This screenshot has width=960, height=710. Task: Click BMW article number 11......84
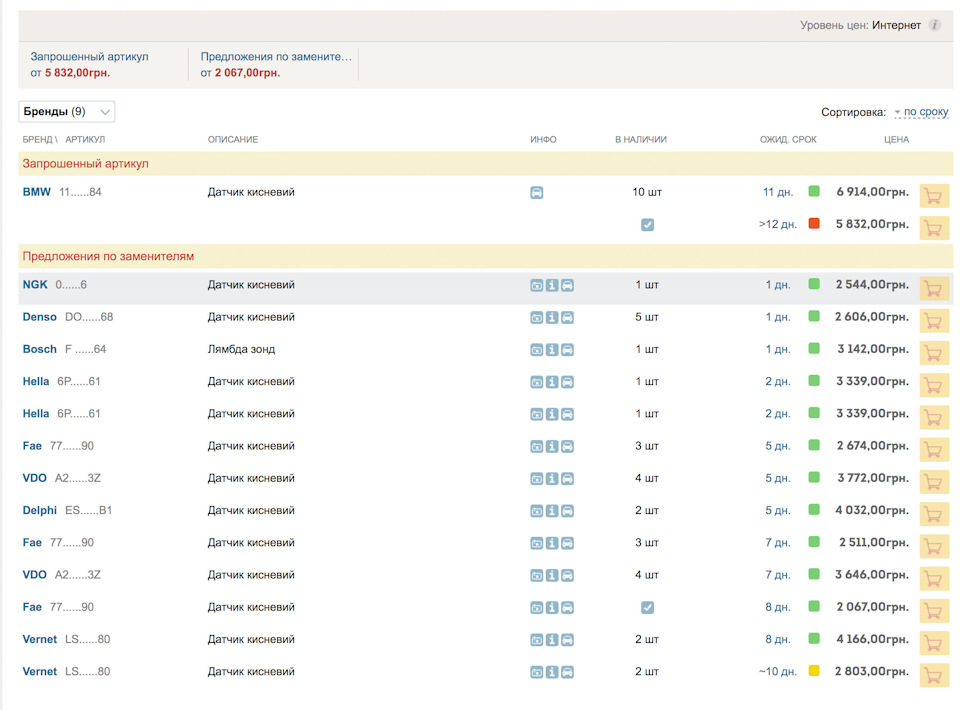(80, 192)
